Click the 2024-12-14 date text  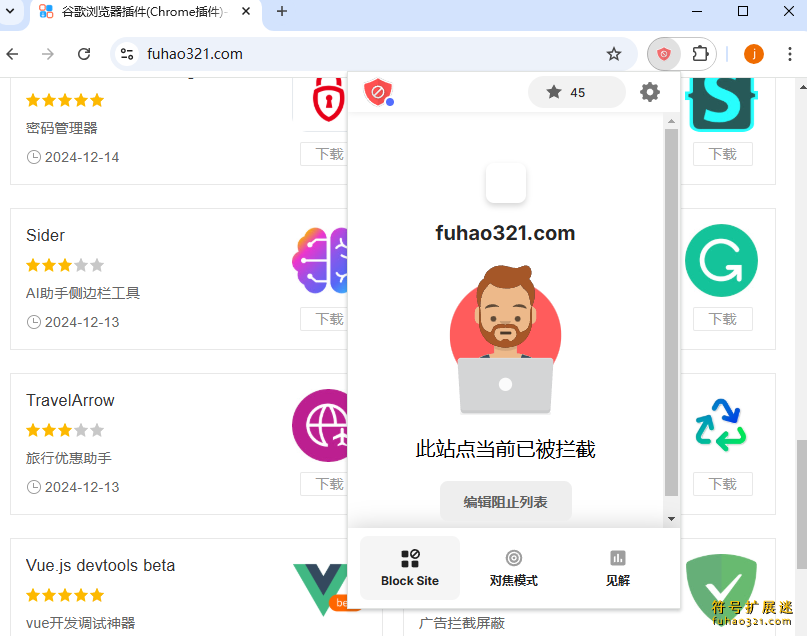[x=82, y=157]
